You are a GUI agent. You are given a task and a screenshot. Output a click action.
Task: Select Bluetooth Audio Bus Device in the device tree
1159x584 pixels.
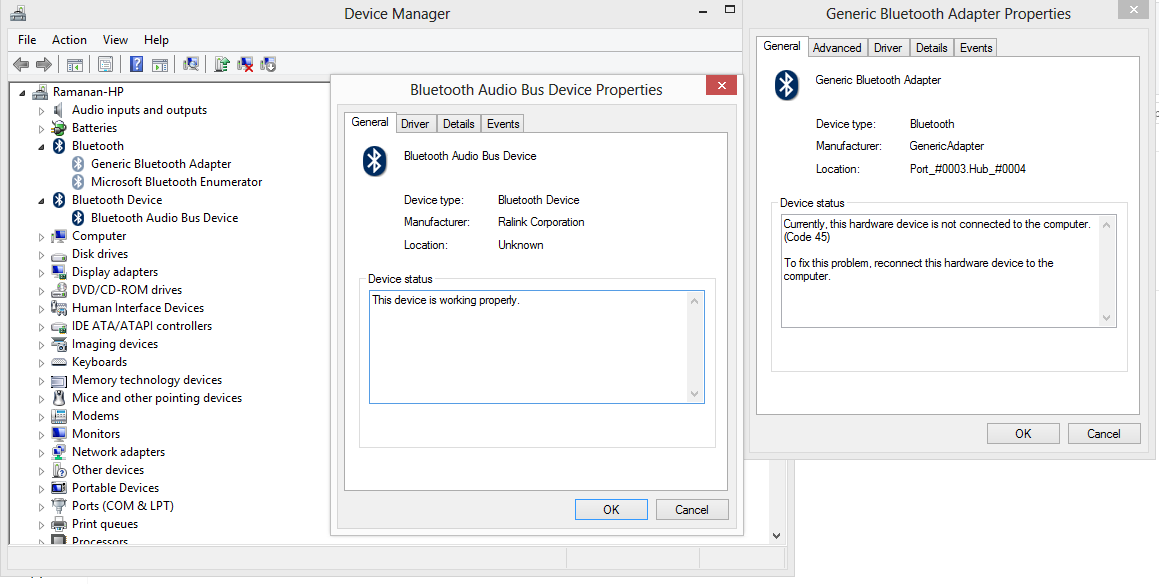click(x=164, y=218)
